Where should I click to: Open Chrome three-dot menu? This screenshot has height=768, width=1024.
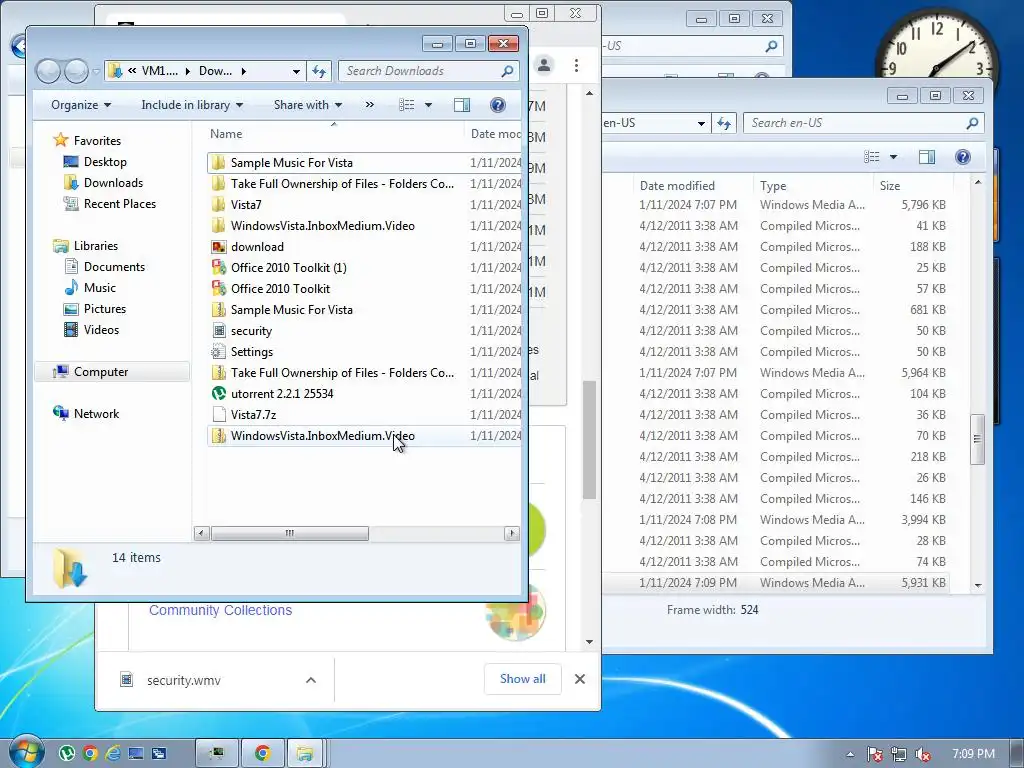point(576,65)
